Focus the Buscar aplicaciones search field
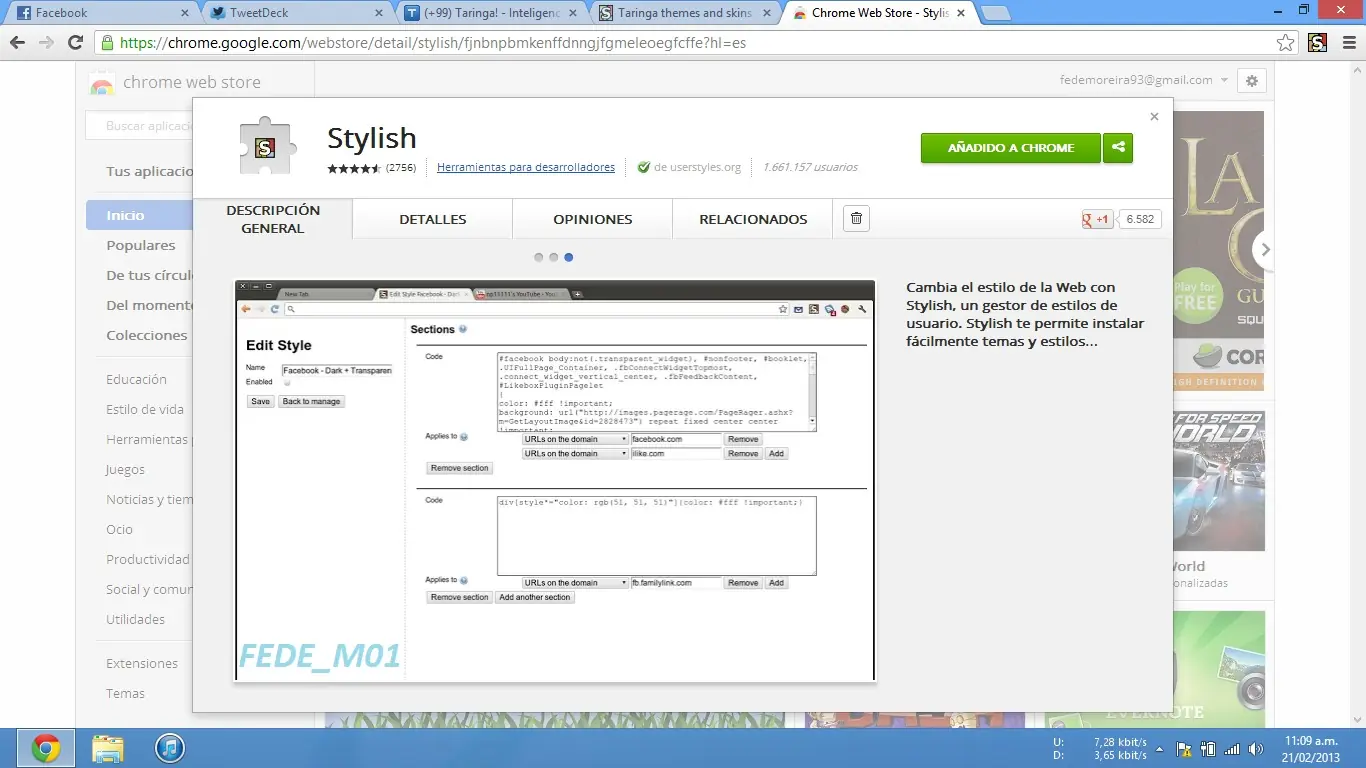Viewport: 1366px width, 768px height. (139, 126)
